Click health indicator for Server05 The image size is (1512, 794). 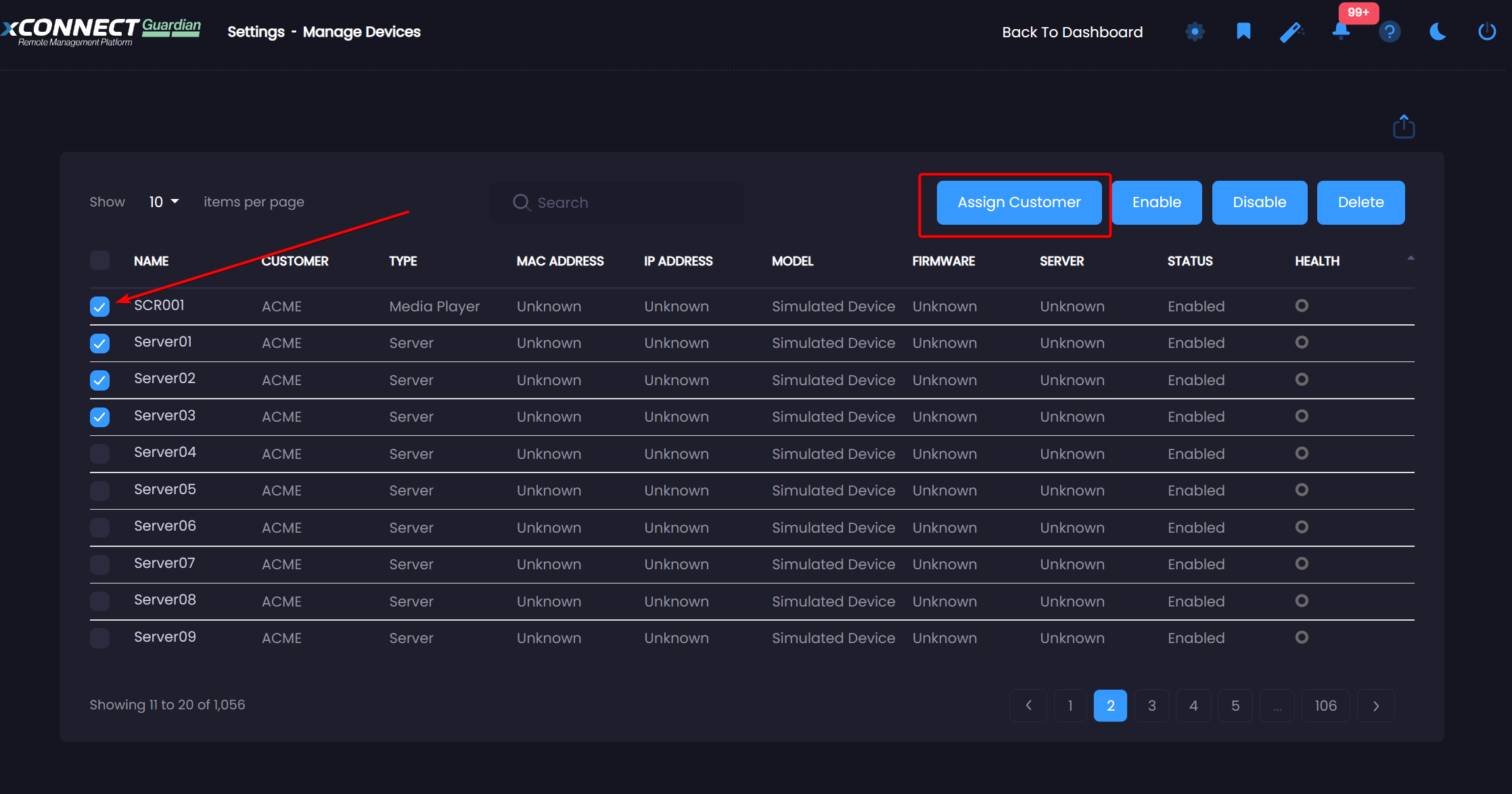click(1302, 490)
